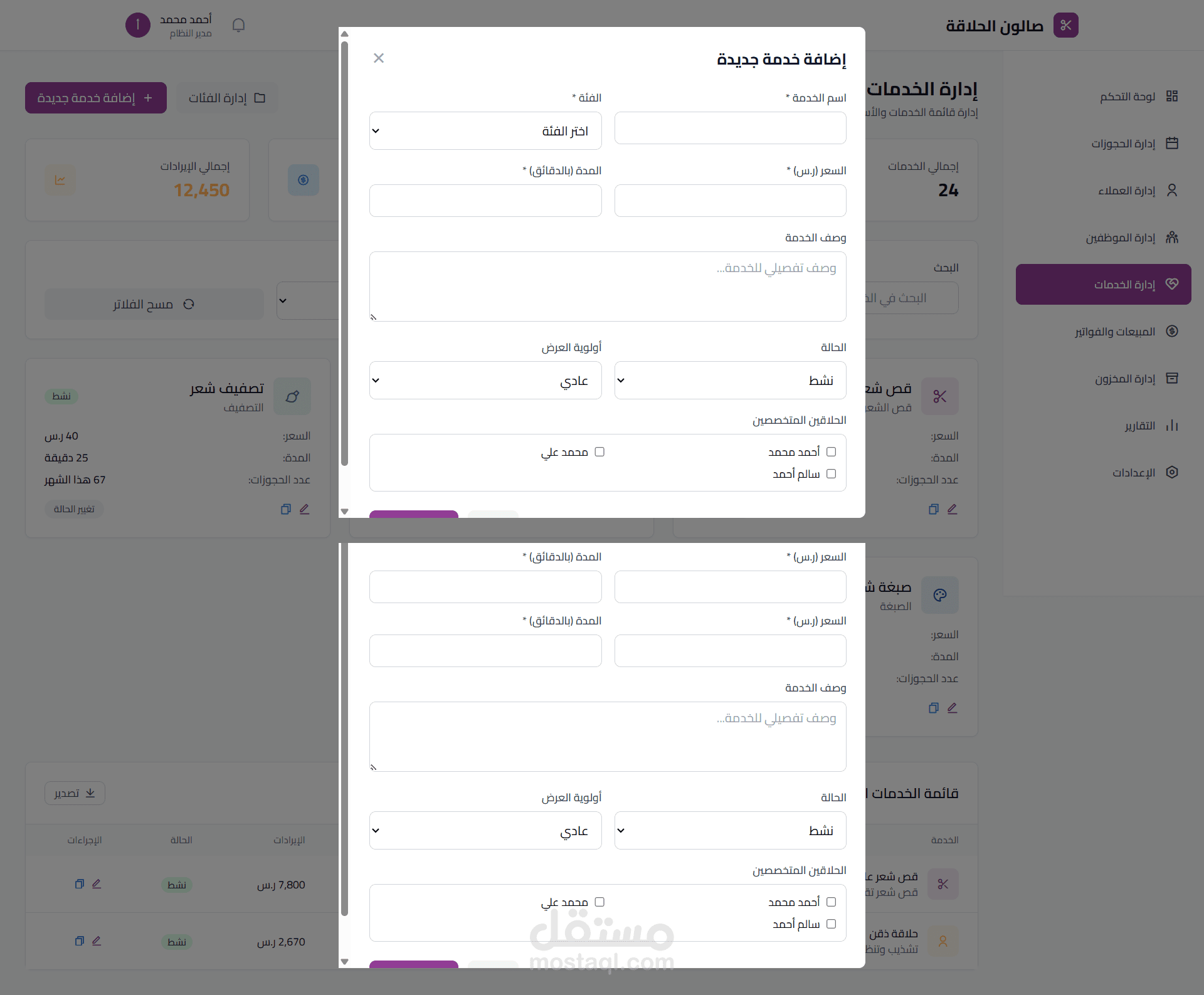Open the الحالة status dropdown in top dialog
Viewport: 1204px width, 995px height.
731,380
